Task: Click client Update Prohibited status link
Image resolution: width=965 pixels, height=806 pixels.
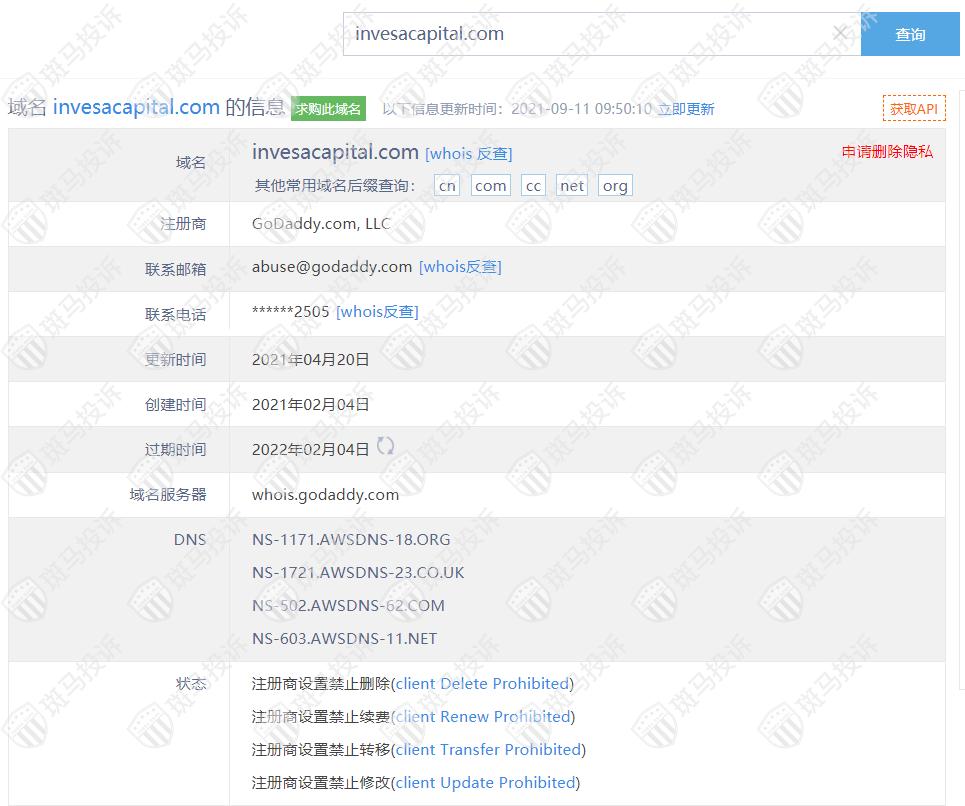Action: 485,783
